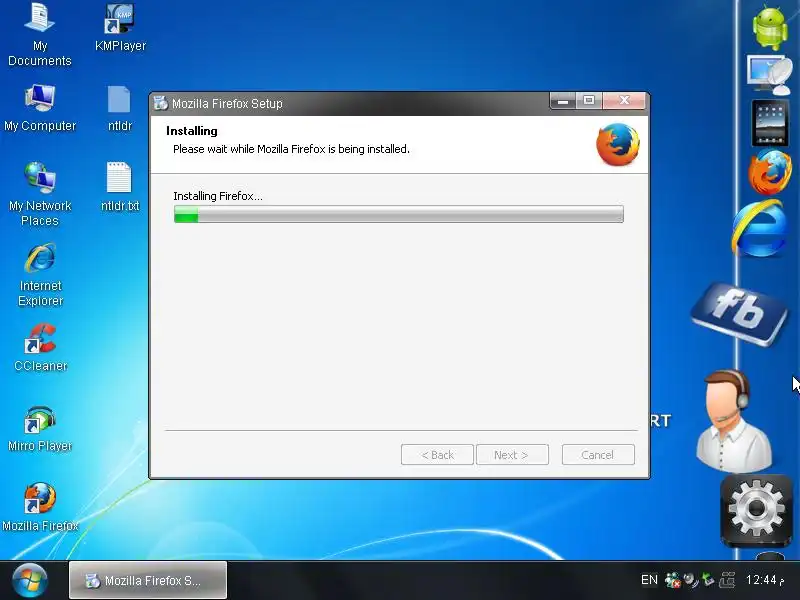
Task: Launch Firefox from the right dock
Action: coord(770,172)
